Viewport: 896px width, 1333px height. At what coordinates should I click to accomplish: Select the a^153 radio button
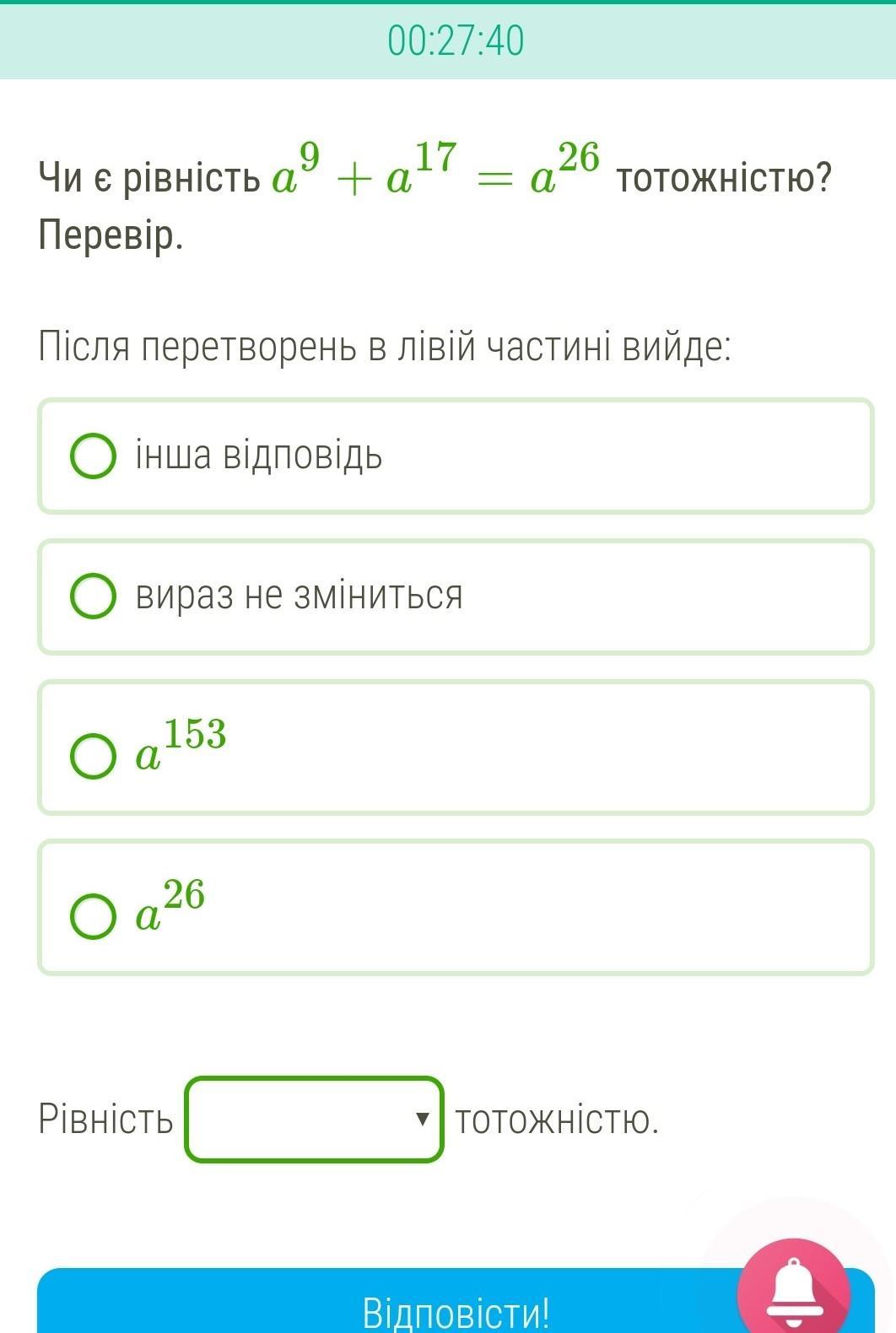pyautogui.click(x=93, y=755)
